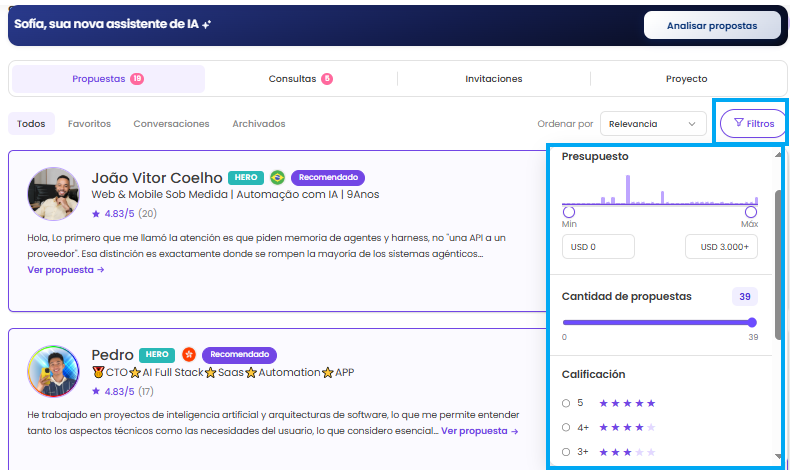This screenshot has width=790, height=470.
Task: Click the text "4.83/5 (20)"
Action: pos(130,214)
